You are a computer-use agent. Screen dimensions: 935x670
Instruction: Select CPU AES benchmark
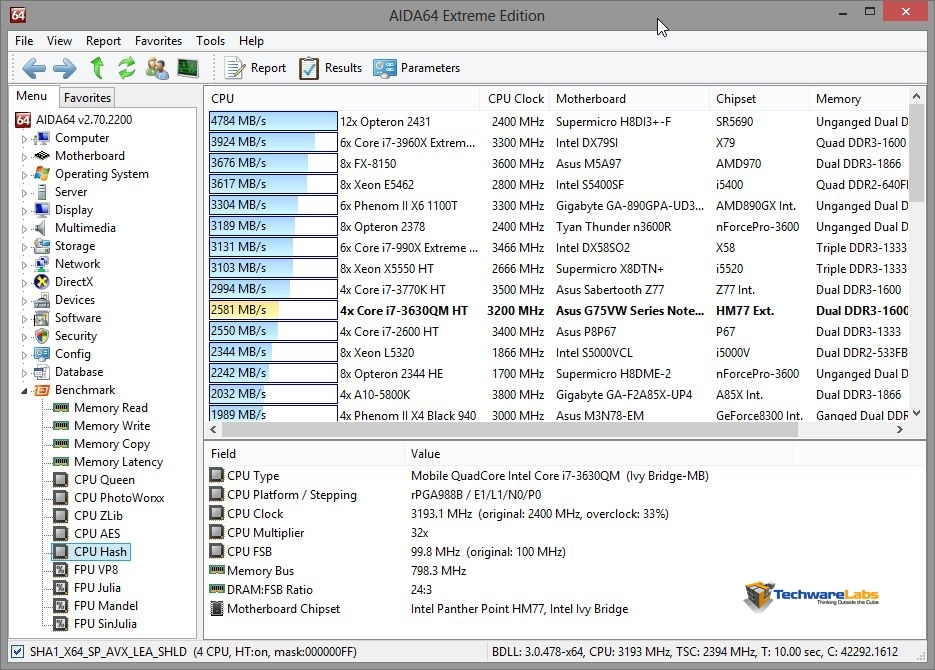97,533
